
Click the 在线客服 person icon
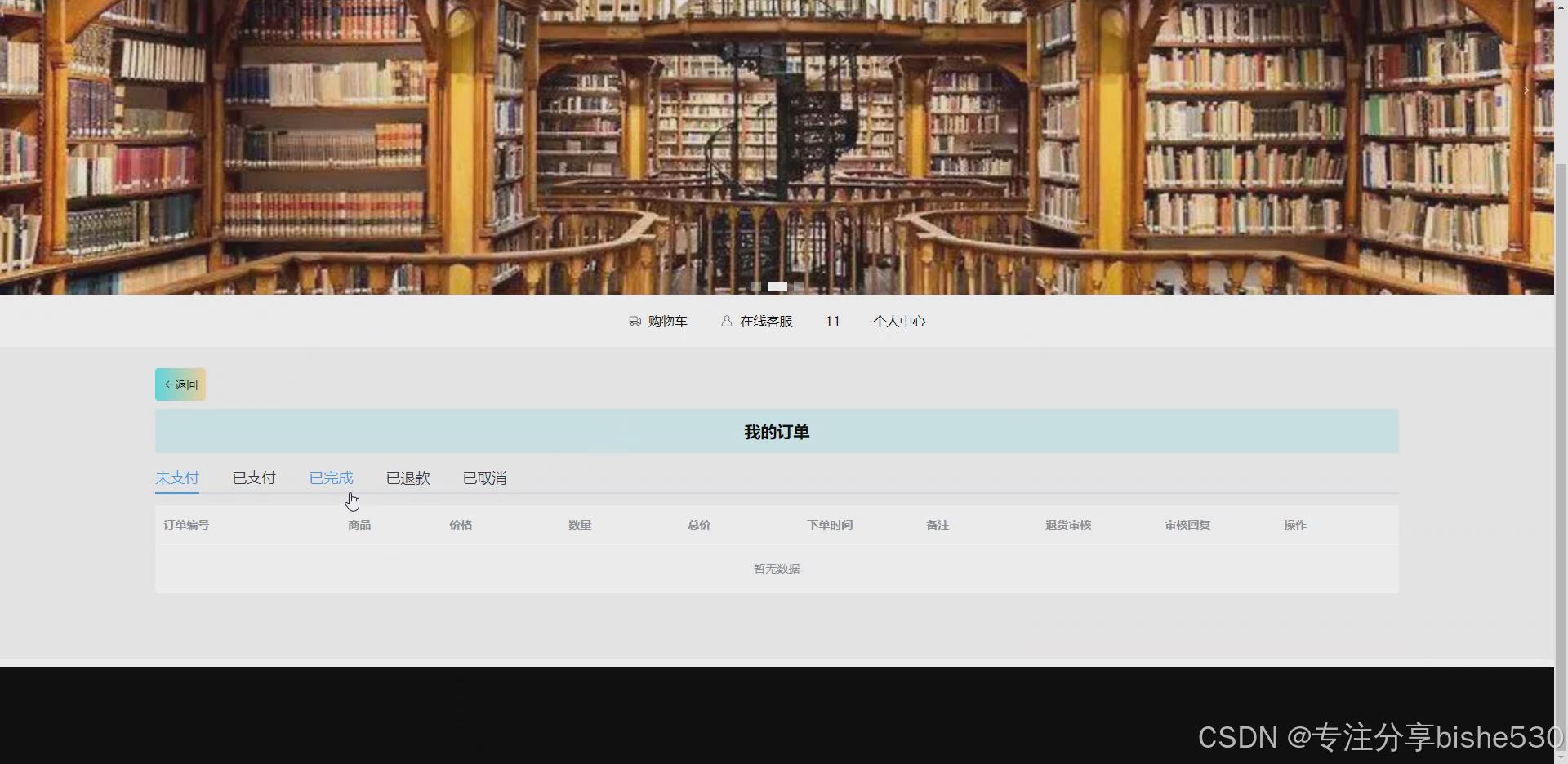click(x=726, y=322)
